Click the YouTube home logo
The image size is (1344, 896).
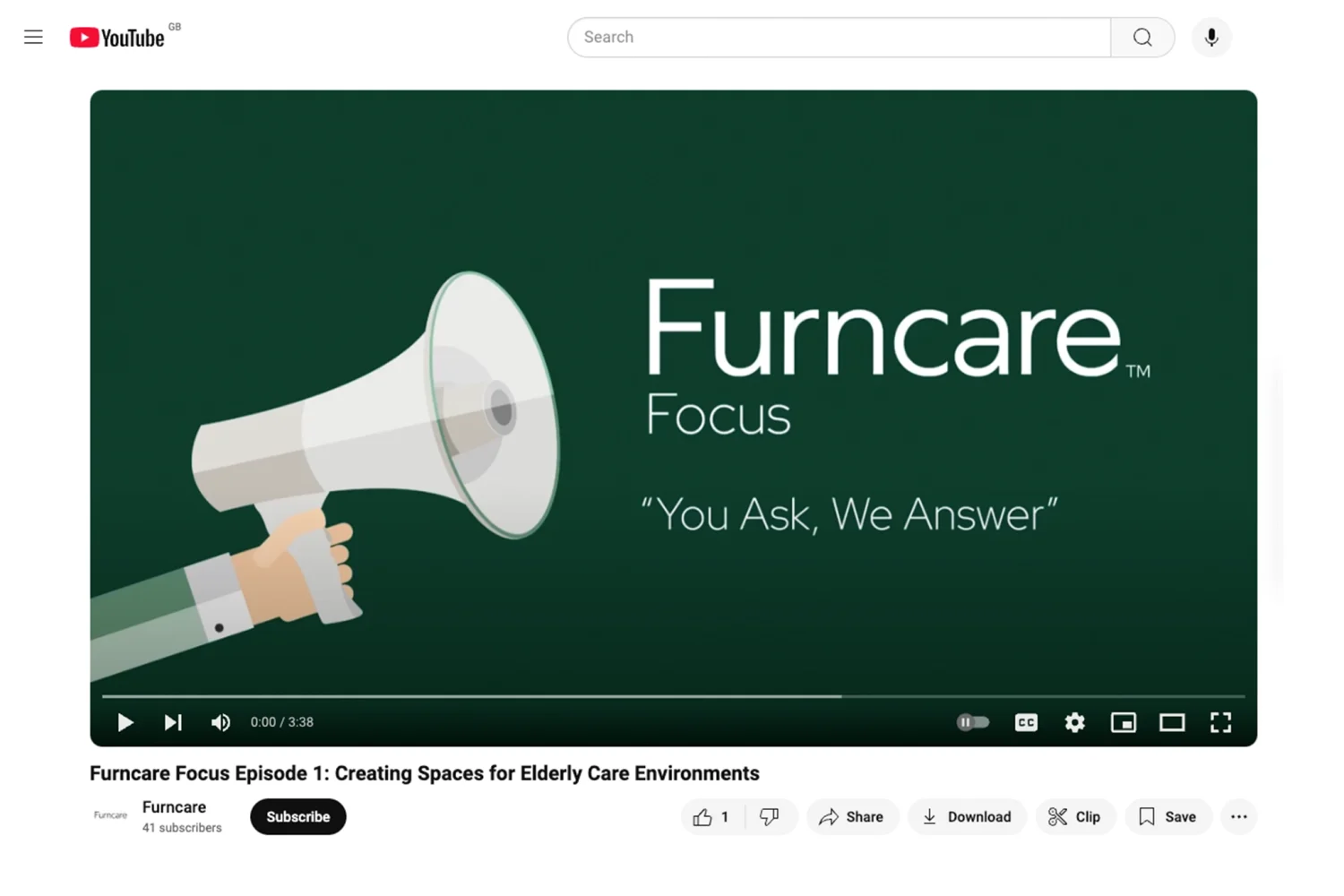click(x=117, y=38)
